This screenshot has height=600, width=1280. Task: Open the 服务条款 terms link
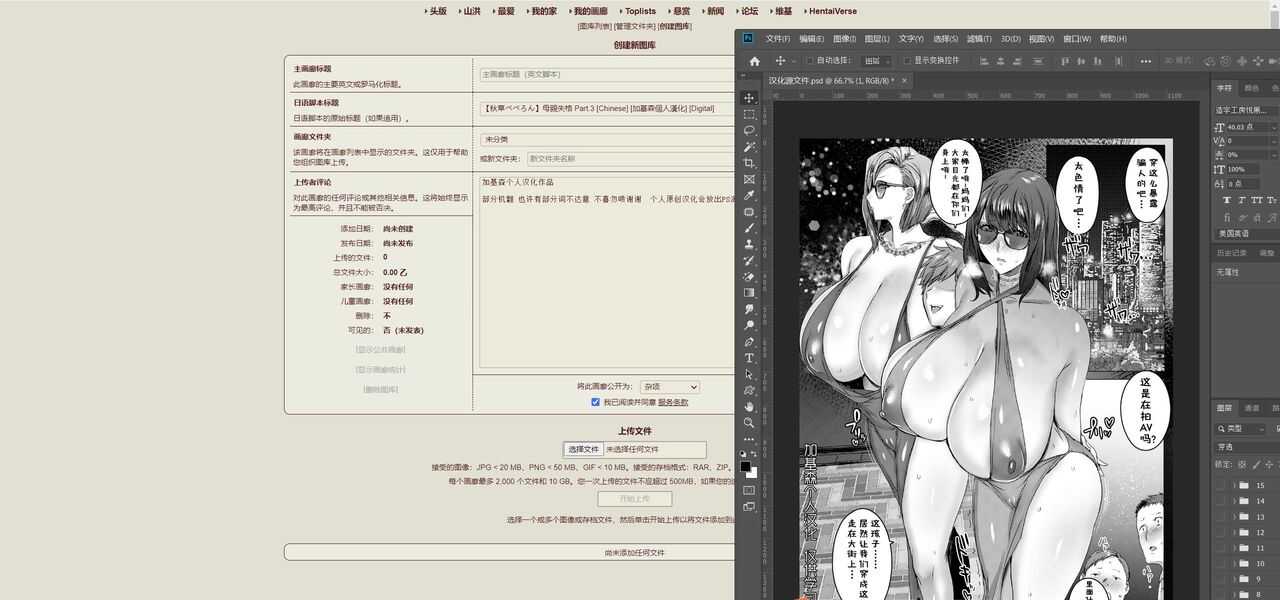673,402
